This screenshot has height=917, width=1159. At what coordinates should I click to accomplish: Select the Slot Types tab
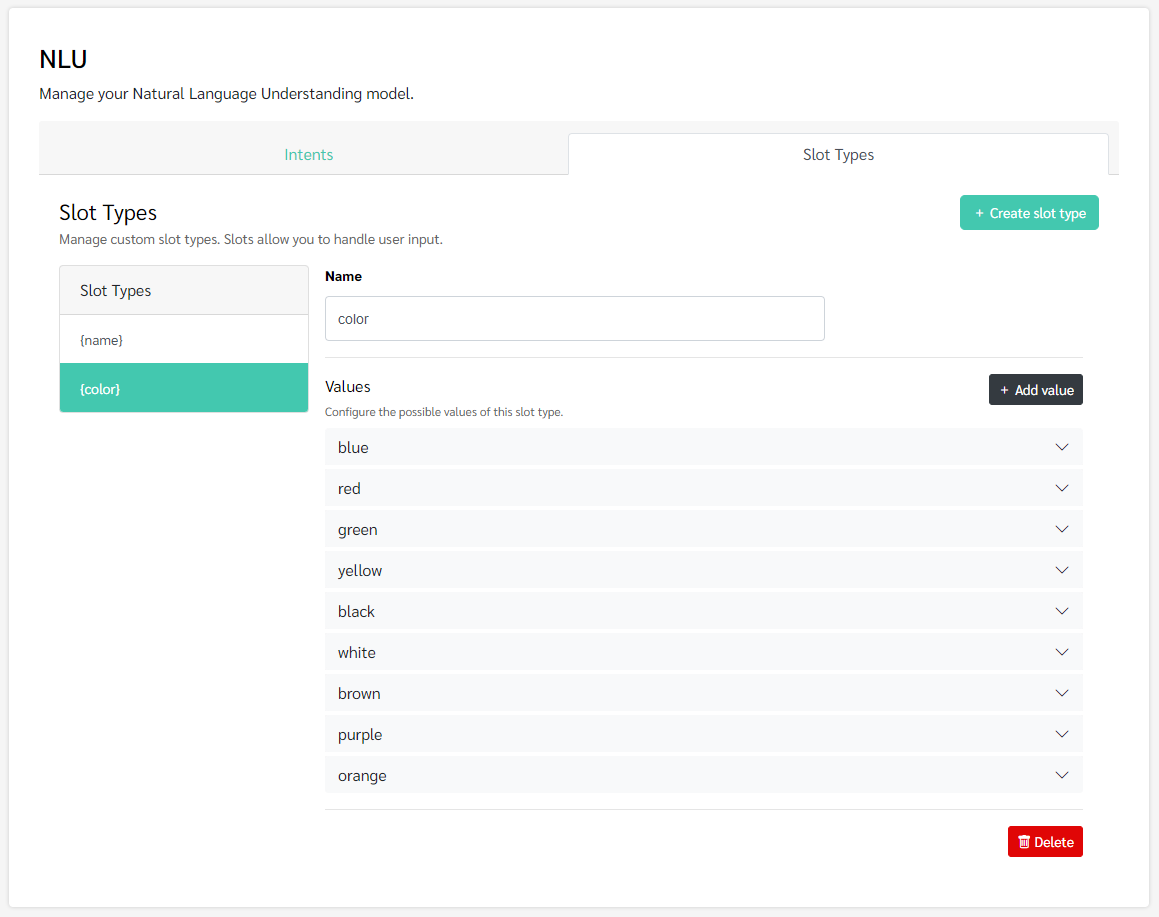pos(838,154)
